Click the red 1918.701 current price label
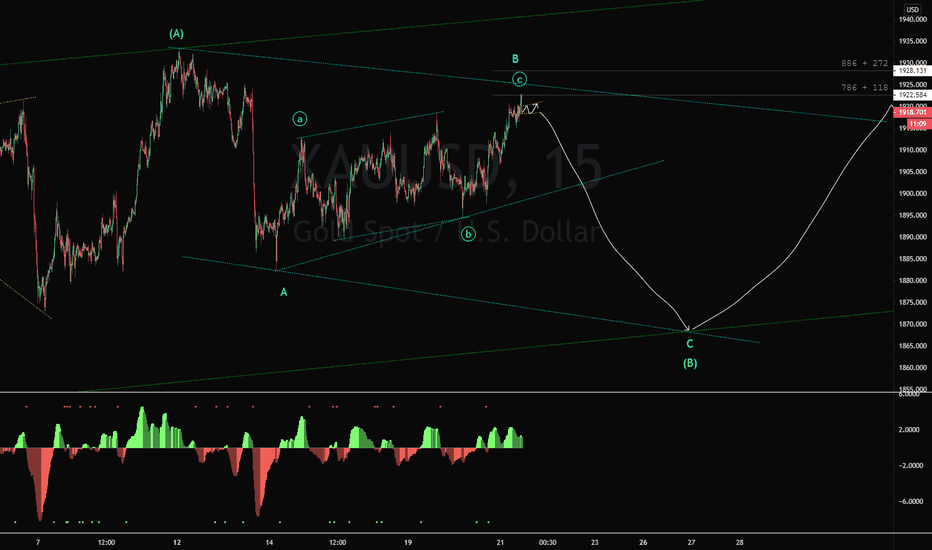 click(x=912, y=112)
